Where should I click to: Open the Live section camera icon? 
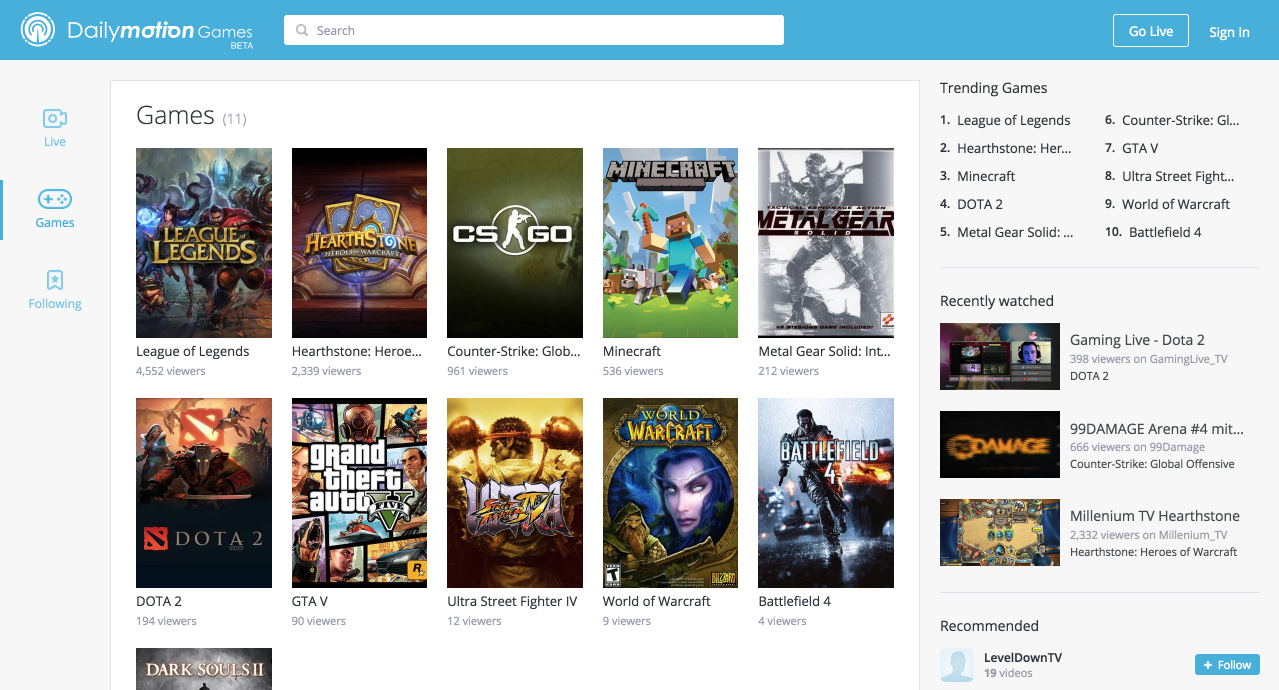[55, 119]
